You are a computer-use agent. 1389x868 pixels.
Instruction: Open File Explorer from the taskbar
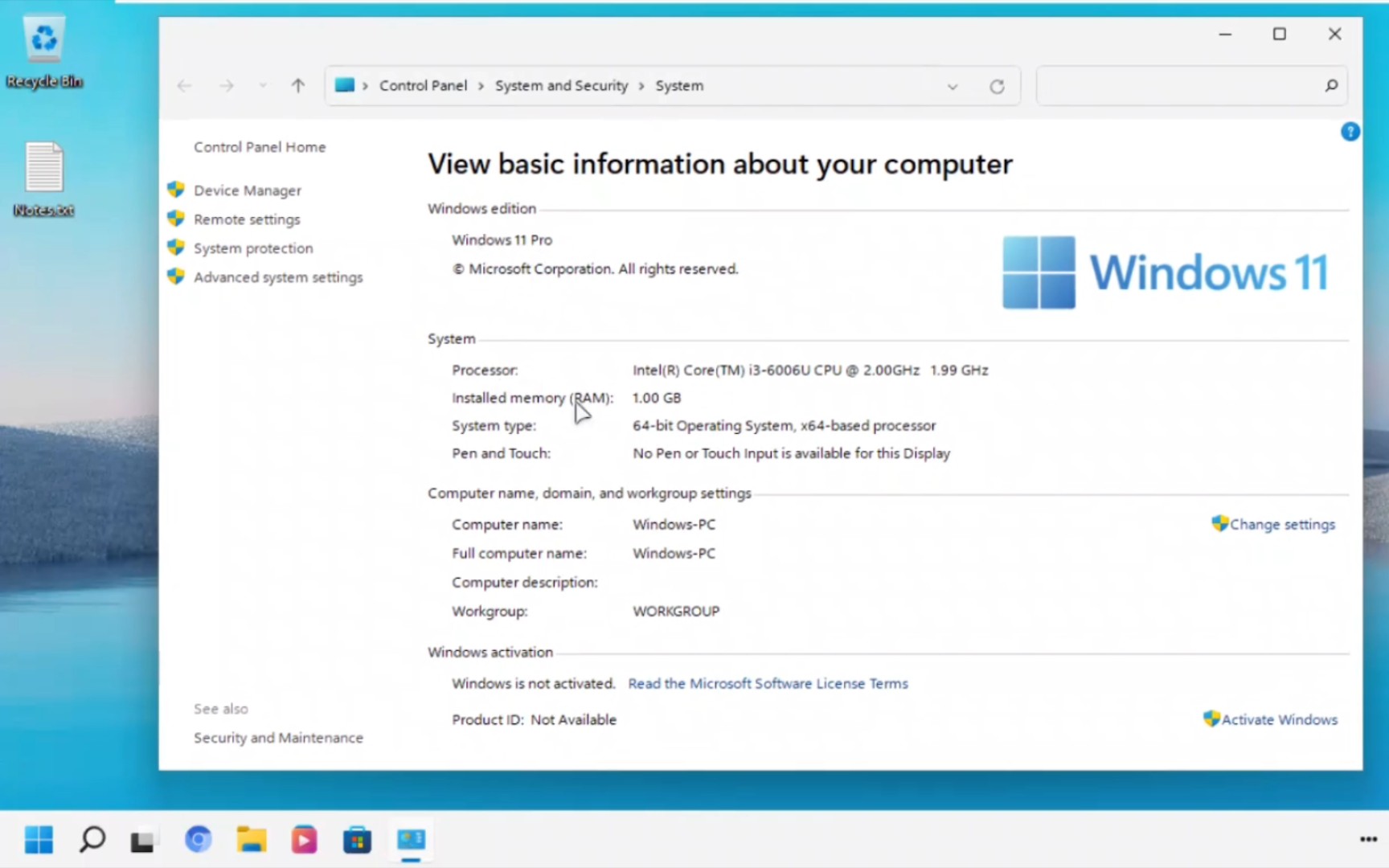coord(252,840)
